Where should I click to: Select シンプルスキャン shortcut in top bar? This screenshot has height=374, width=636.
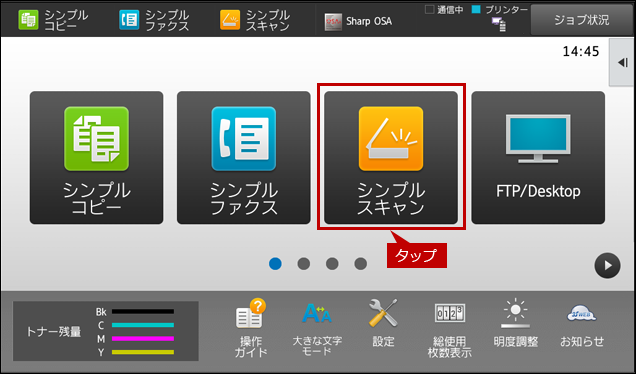tap(256, 20)
